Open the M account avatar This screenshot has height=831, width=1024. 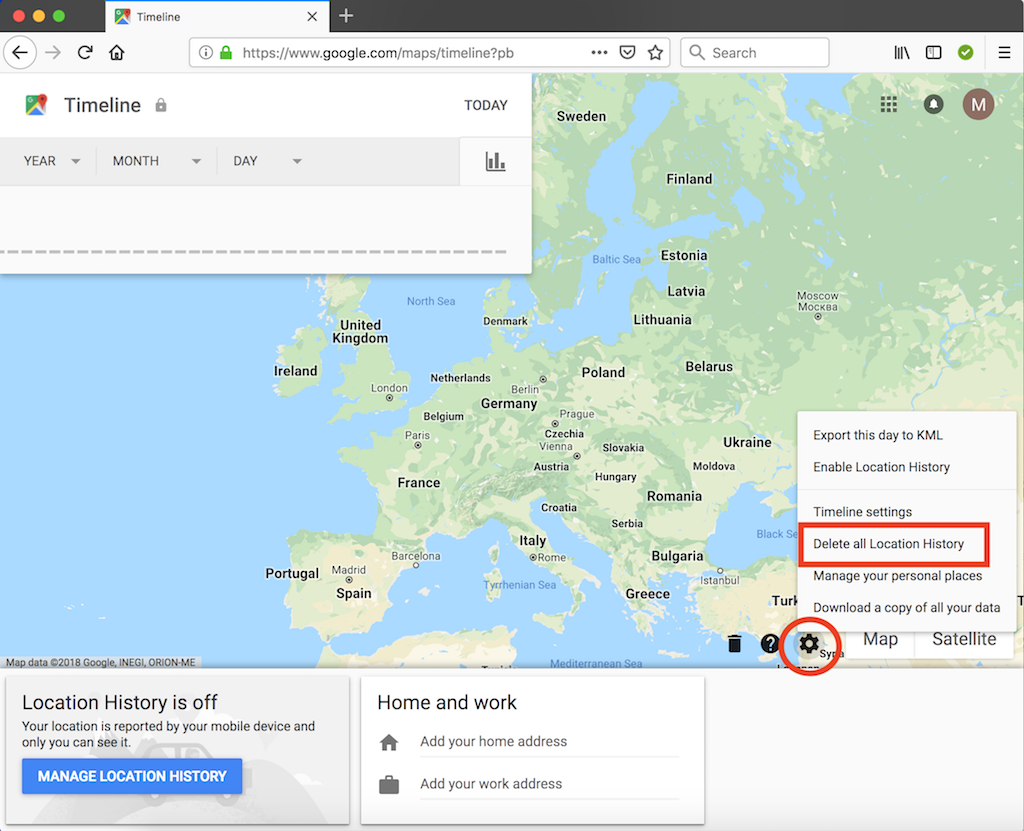tap(978, 105)
